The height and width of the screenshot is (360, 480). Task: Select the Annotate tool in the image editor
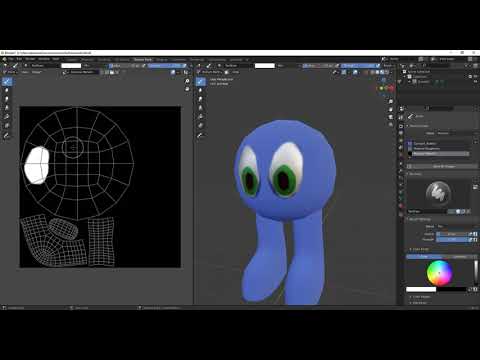click(7, 135)
